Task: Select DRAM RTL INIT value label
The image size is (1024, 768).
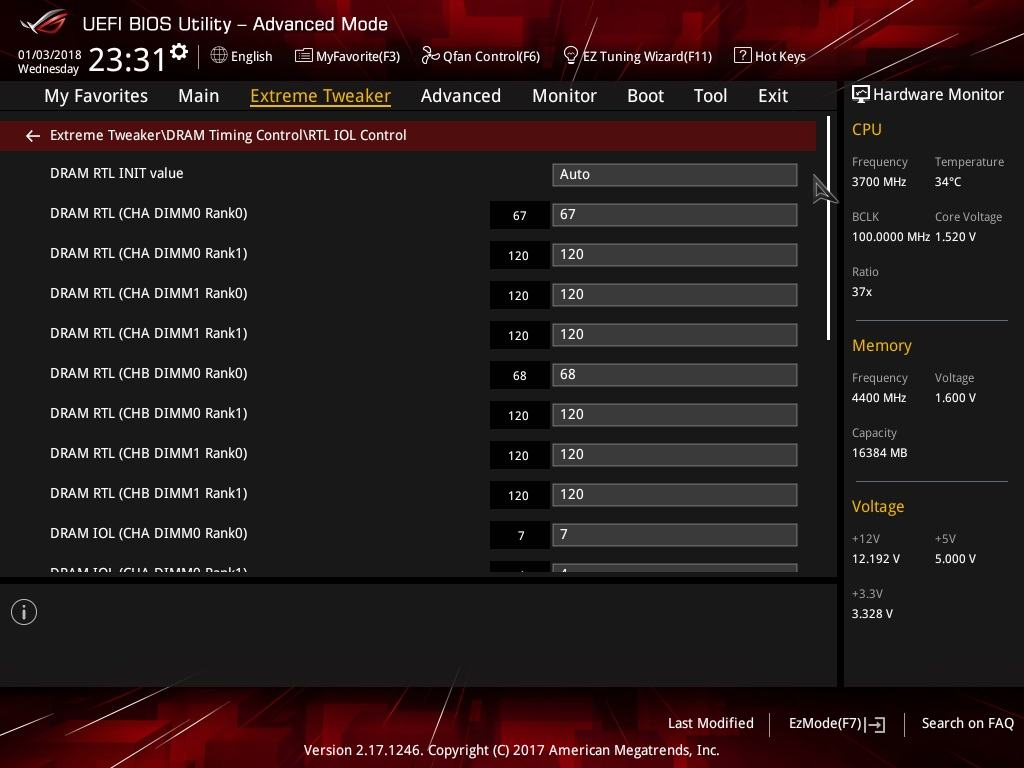Action: tap(117, 173)
